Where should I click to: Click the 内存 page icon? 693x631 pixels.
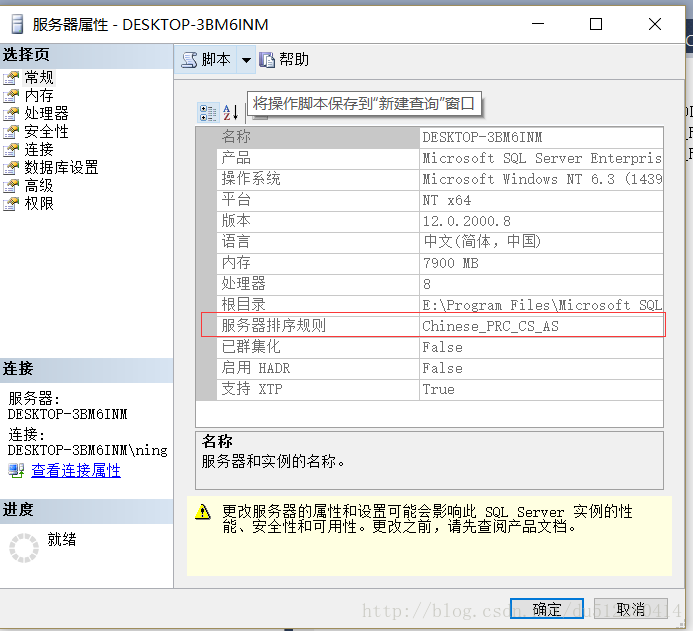click(x=11, y=95)
